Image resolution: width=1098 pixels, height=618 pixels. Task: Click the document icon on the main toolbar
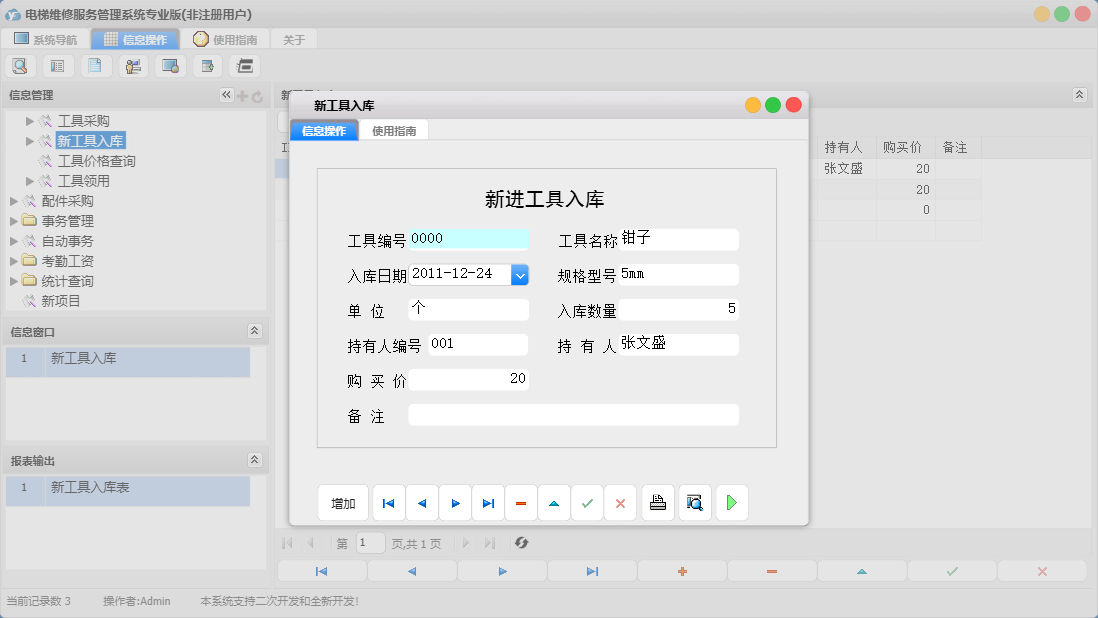coord(95,65)
